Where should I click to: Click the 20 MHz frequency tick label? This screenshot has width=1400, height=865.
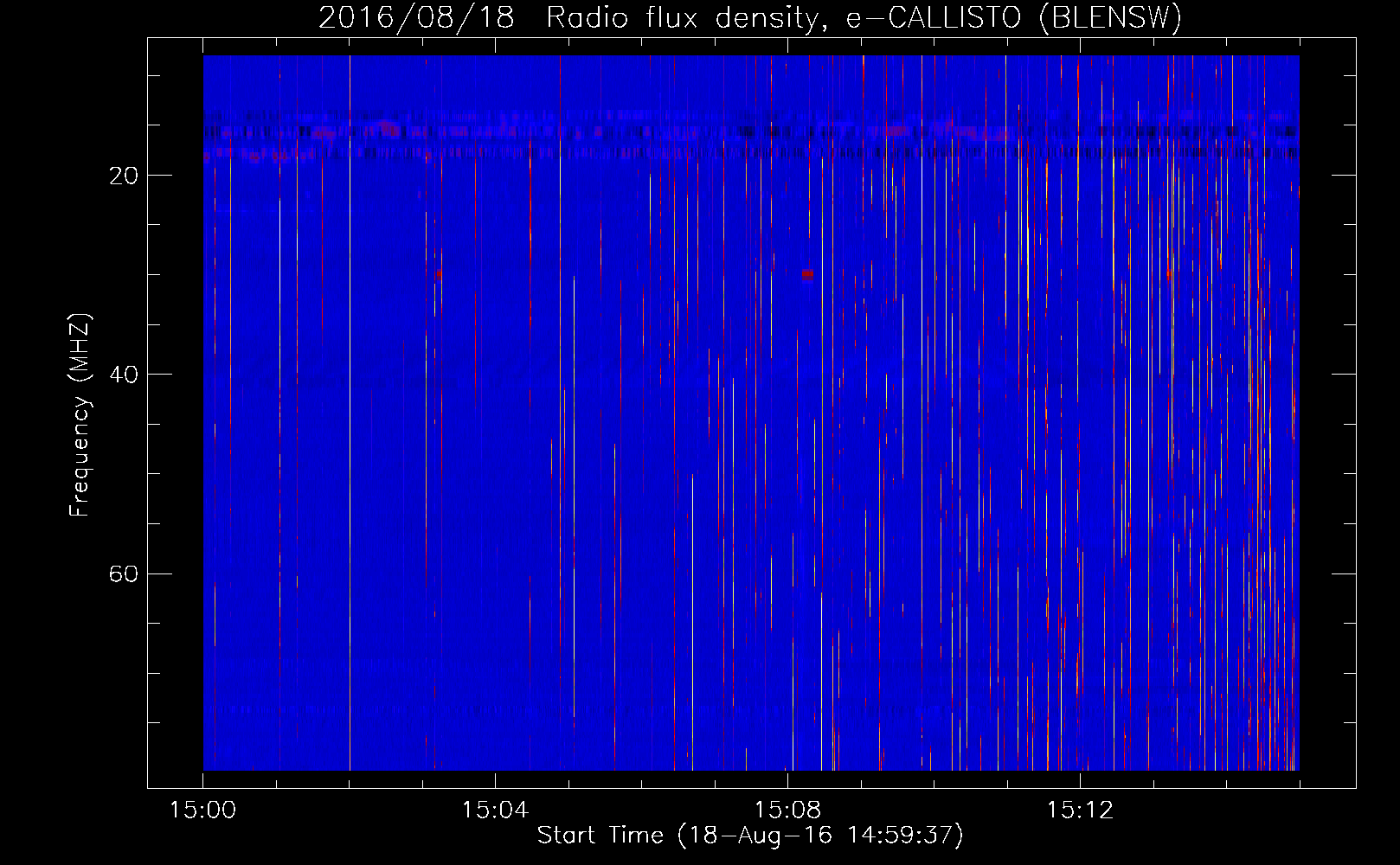123,176
